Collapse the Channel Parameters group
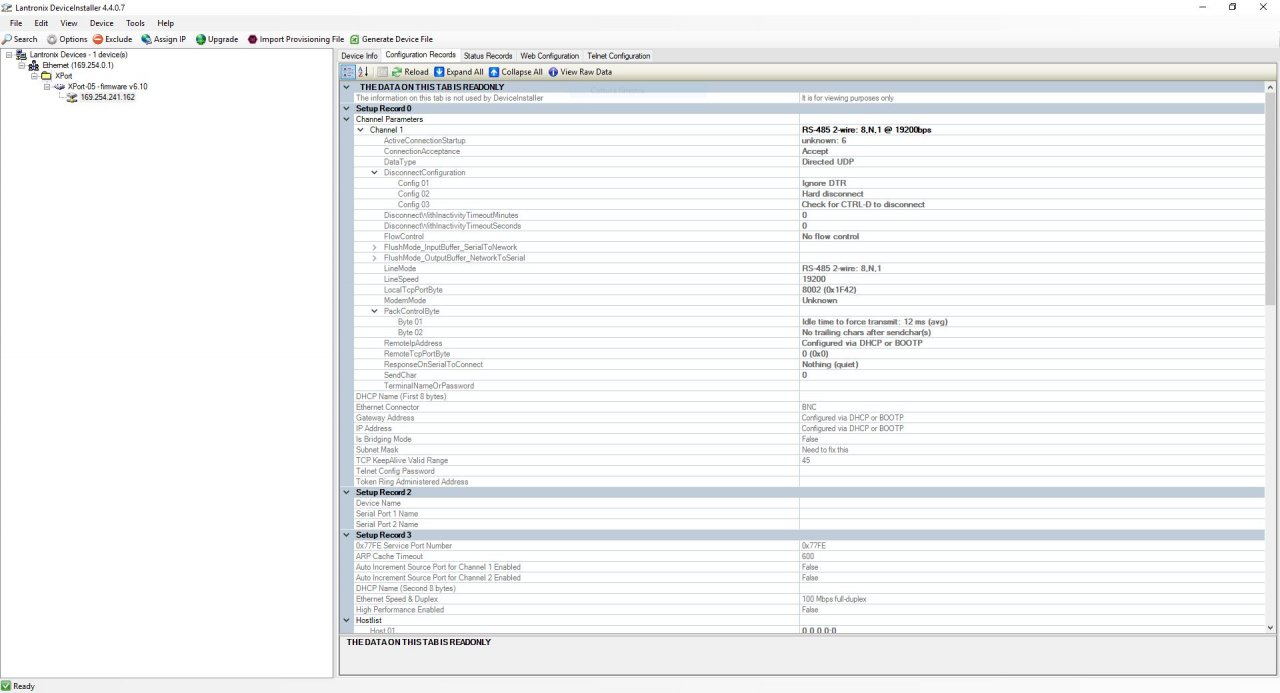This screenshot has height=693, width=1280. [347, 119]
